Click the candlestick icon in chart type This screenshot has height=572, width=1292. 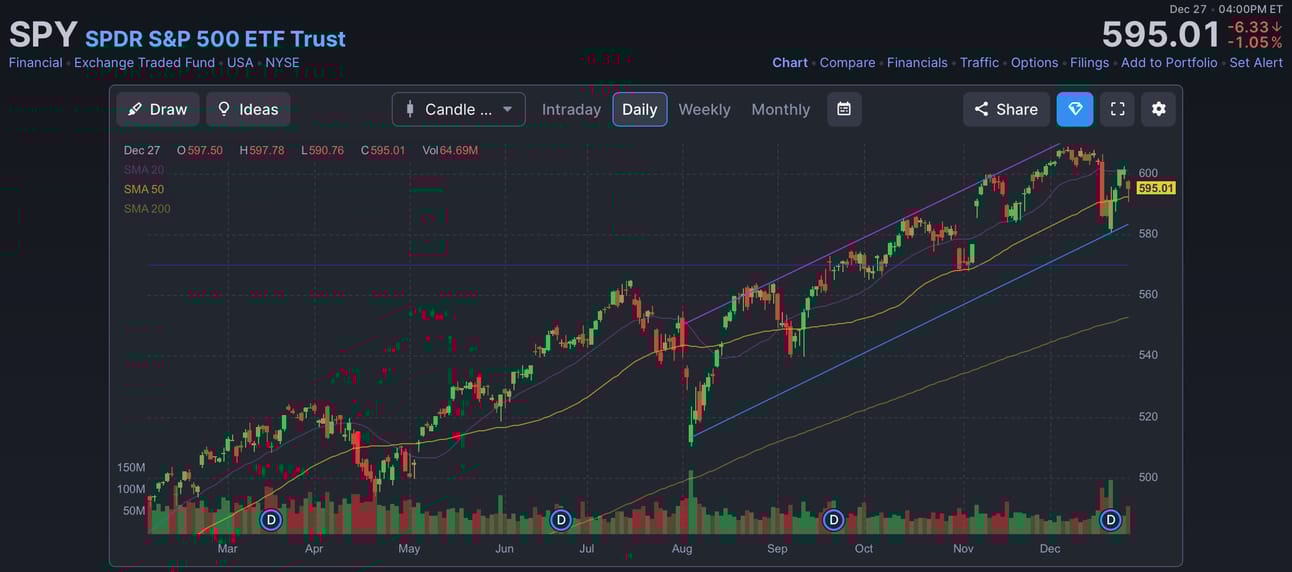(410, 109)
